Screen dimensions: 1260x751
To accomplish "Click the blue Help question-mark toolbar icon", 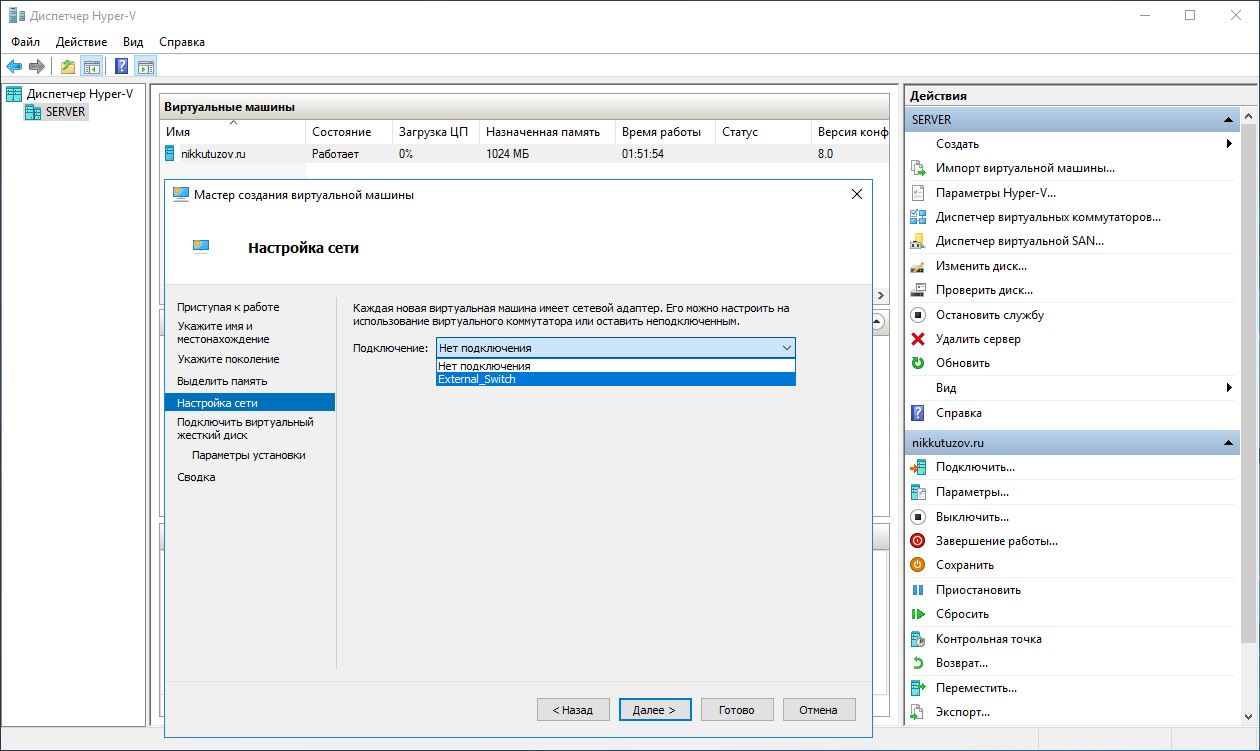I will point(121,67).
